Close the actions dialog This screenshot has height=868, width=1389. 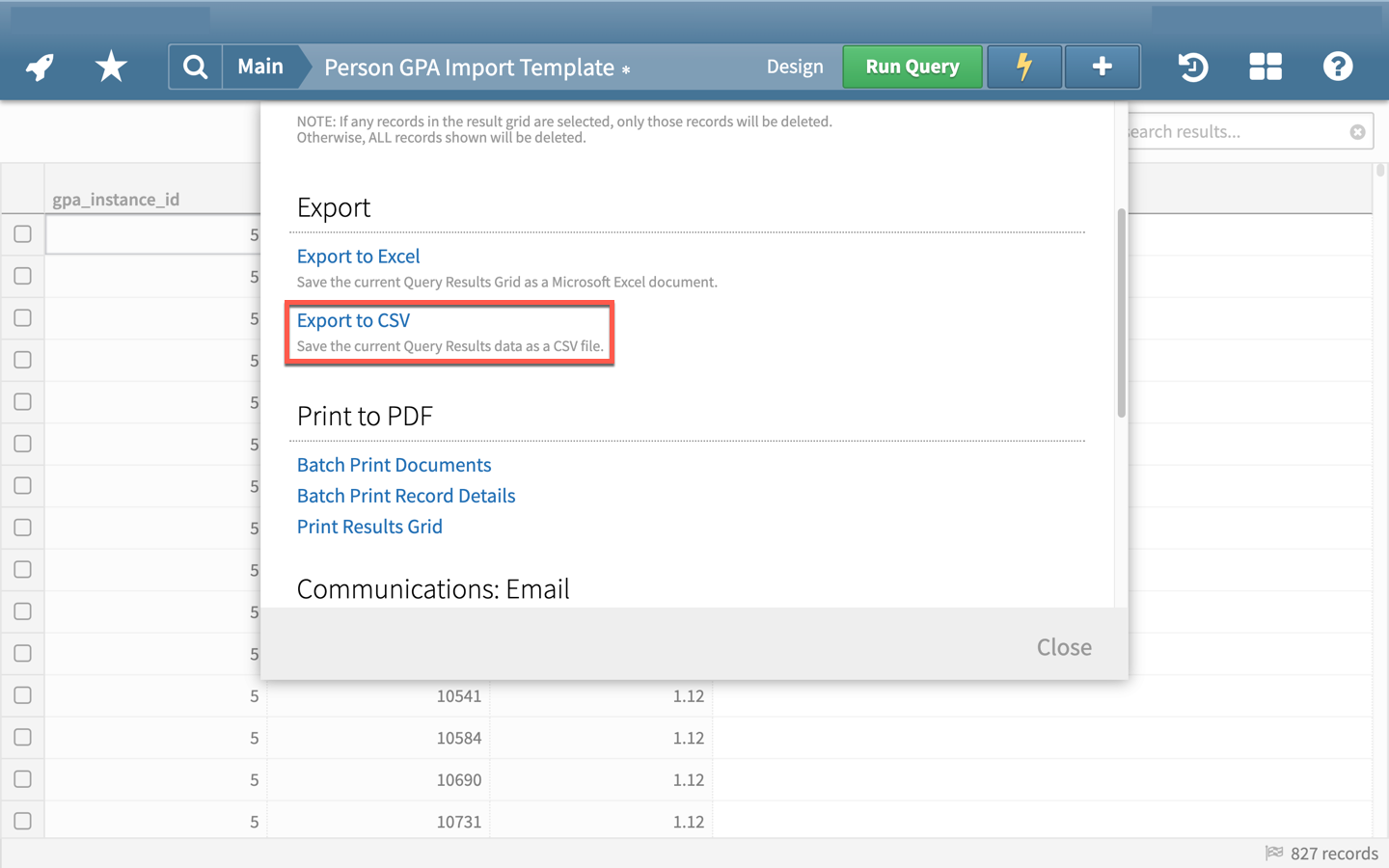(1063, 647)
